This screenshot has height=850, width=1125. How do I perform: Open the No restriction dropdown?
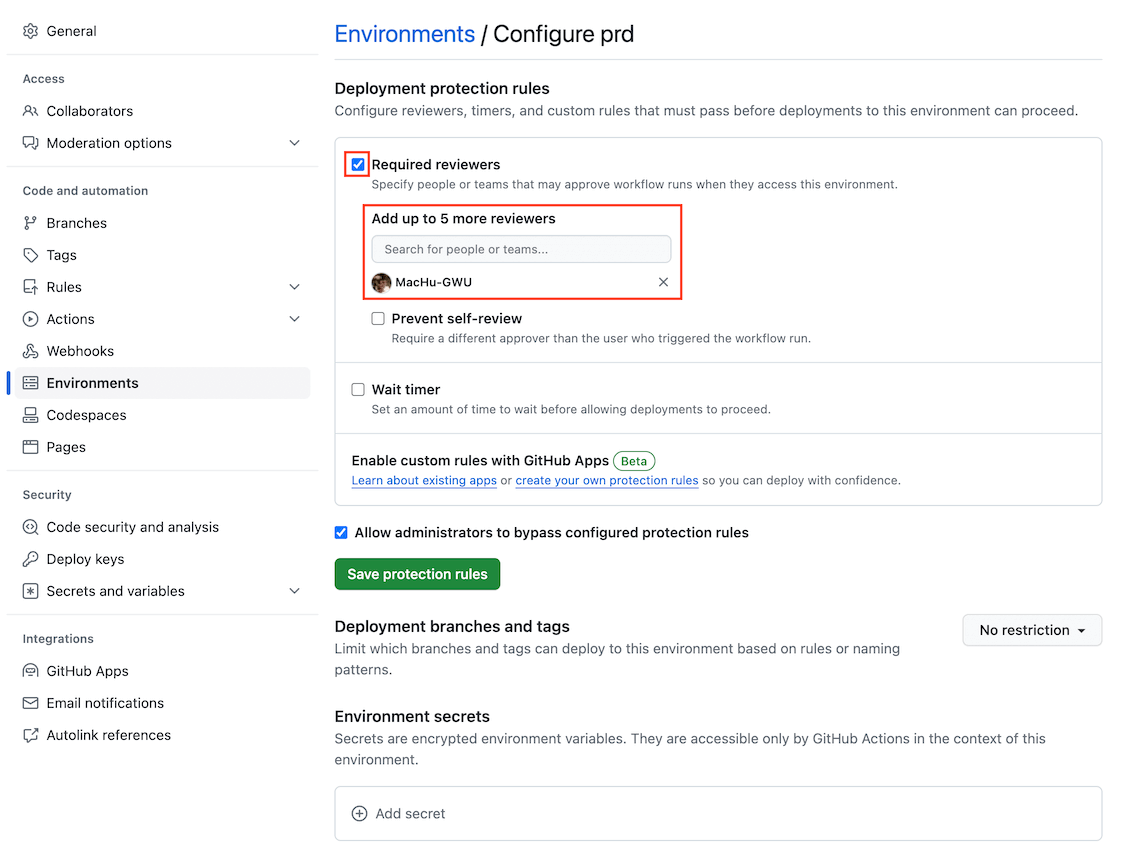click(x=1032, y=630)
